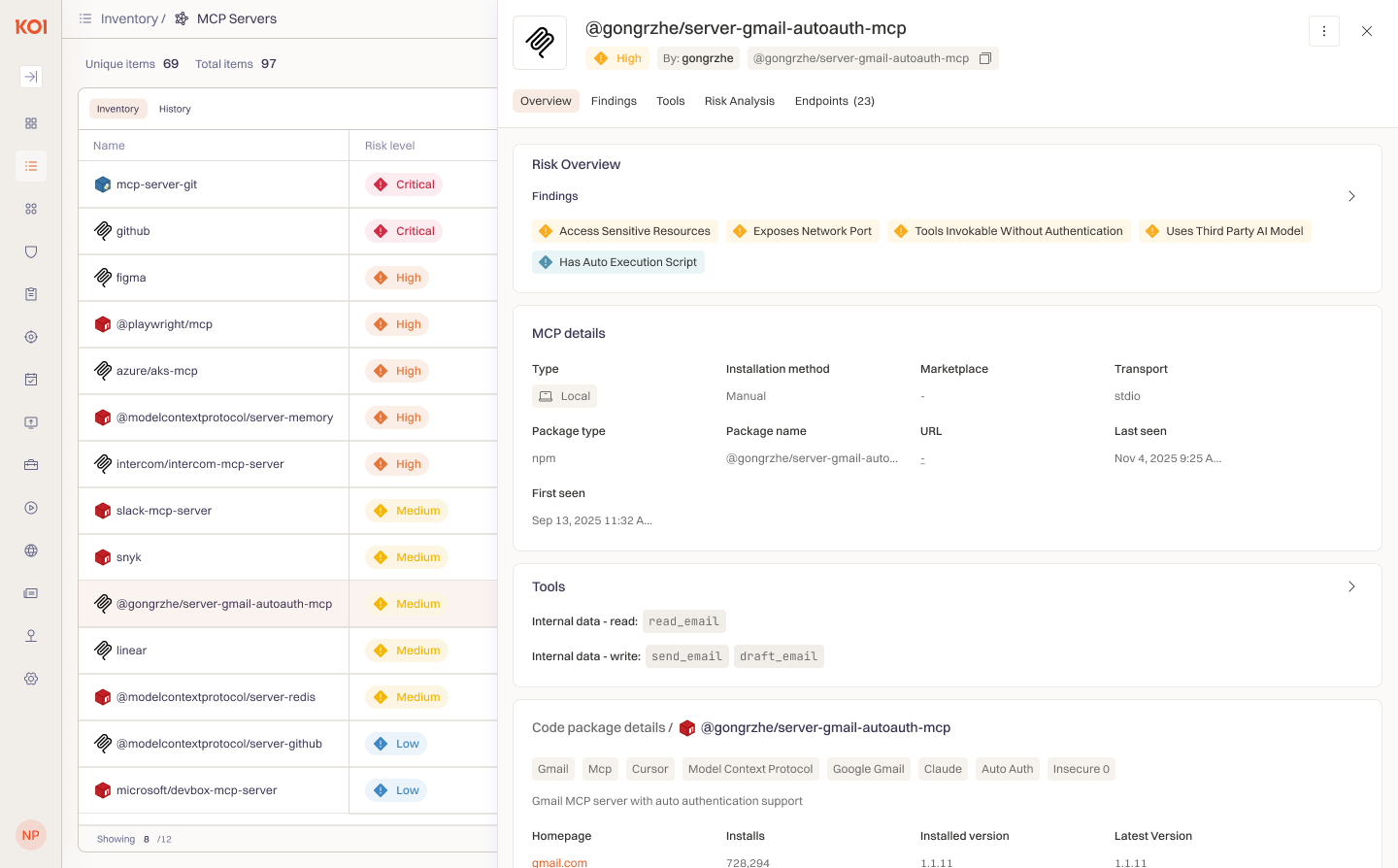Expand the Tools section chevron
The height and width of the screenshot is (868, 1398).
[x=1351, y=586]
